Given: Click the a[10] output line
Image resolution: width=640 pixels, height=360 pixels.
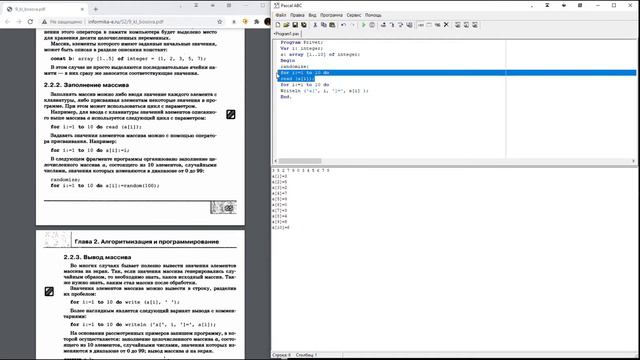Looking at the screenshot, I should [281, 228].
